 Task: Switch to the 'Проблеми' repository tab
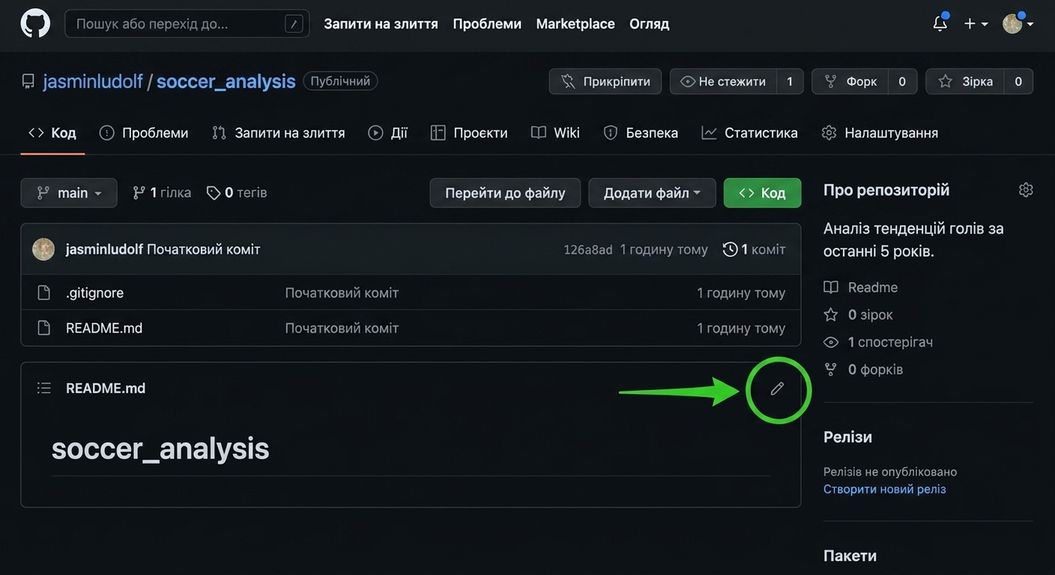(144, 133)
